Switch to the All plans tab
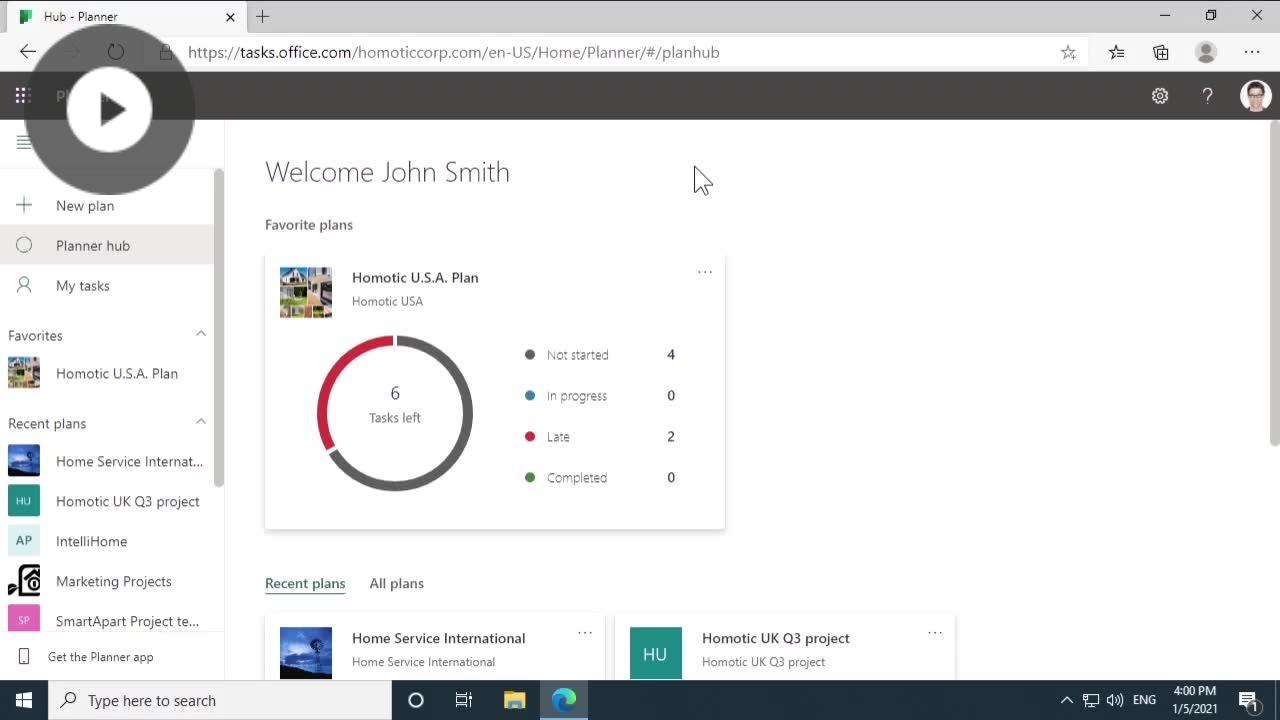Viewport: 1280px width, 720px height. coord(396,583)
